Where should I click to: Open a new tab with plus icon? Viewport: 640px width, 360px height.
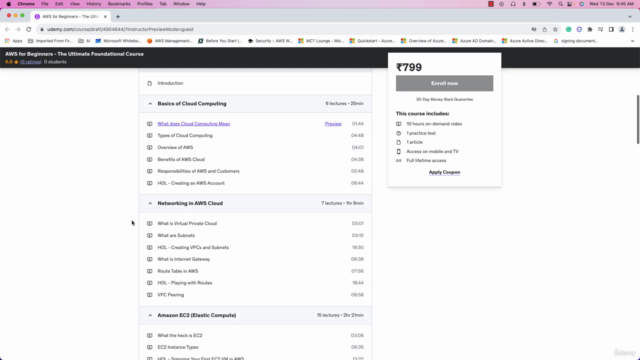coord(118,17)
